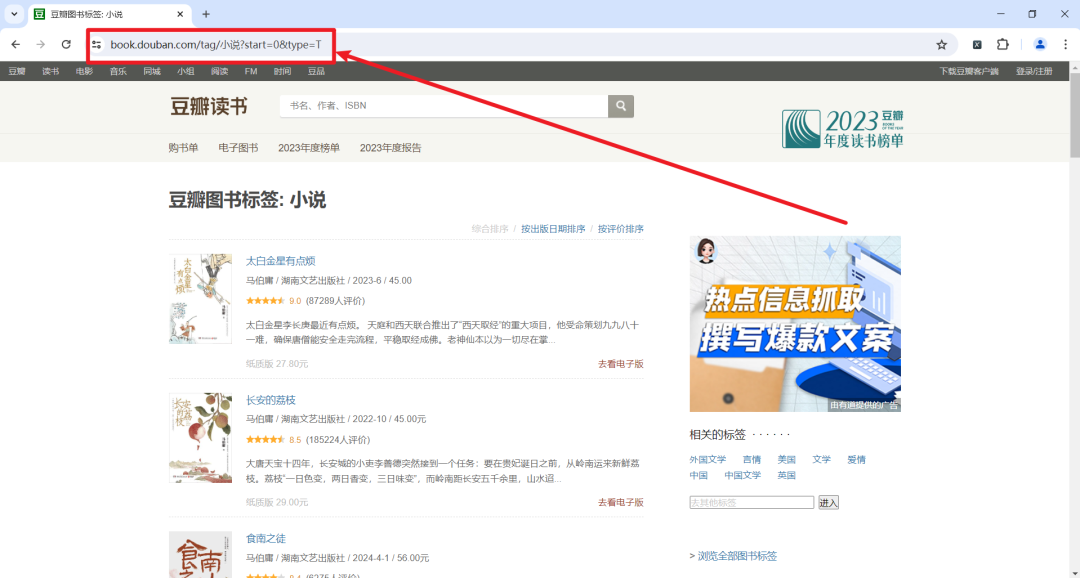Focus the 去其他标签 input field
This screenshot has width=1080, height=578.
tap(751, 502)
